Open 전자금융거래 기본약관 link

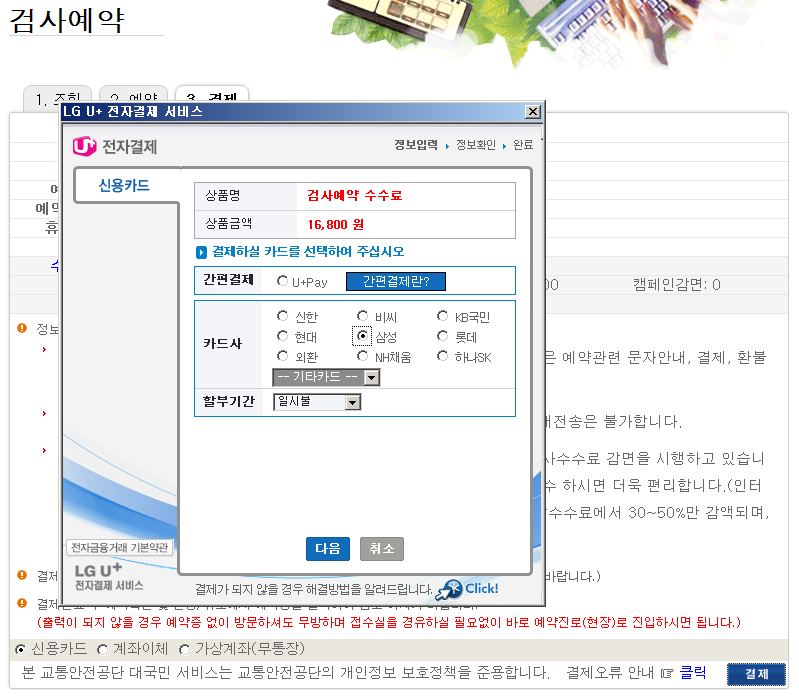click(120, 548)
